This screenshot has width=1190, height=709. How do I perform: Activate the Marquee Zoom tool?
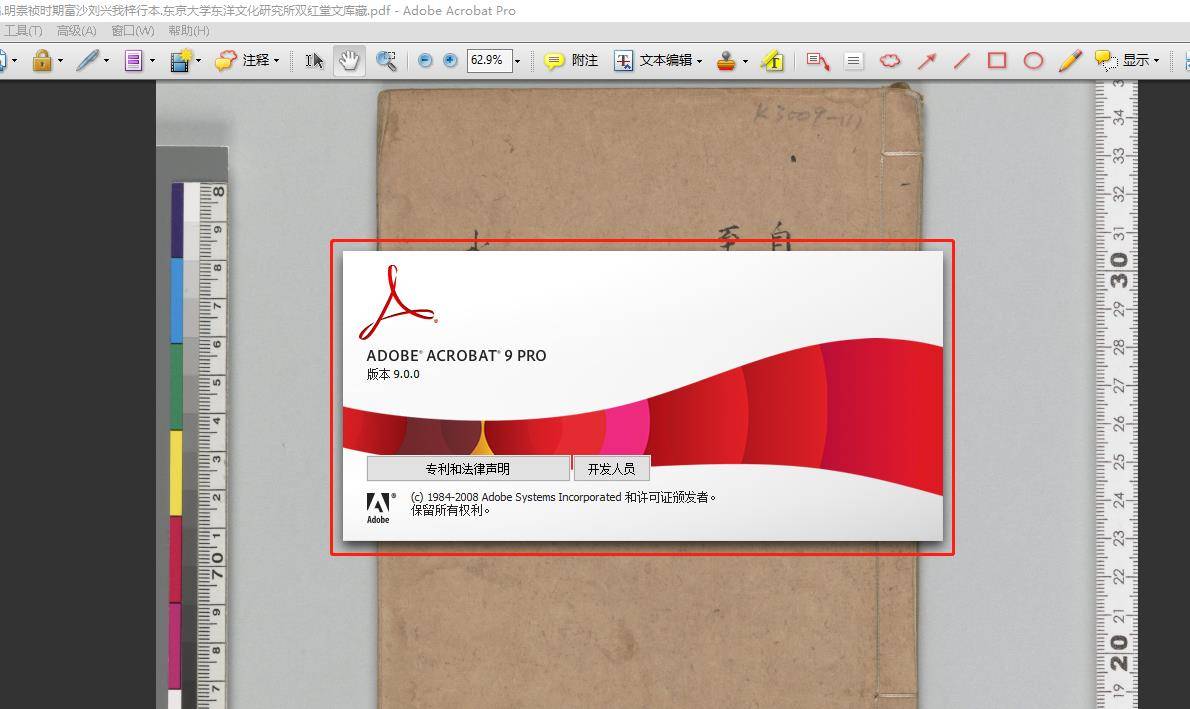[x=386, y=60]
